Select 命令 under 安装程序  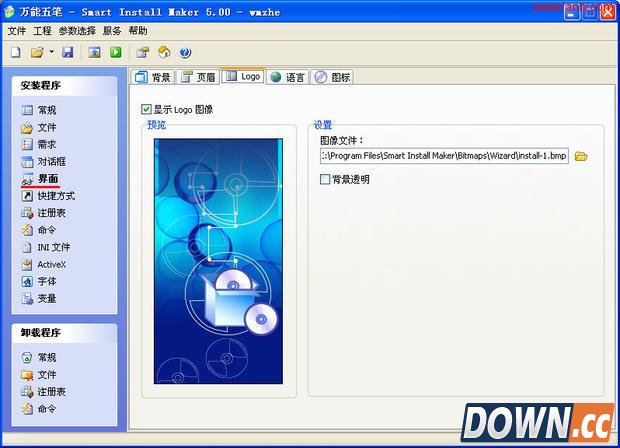tap(39, 230)
